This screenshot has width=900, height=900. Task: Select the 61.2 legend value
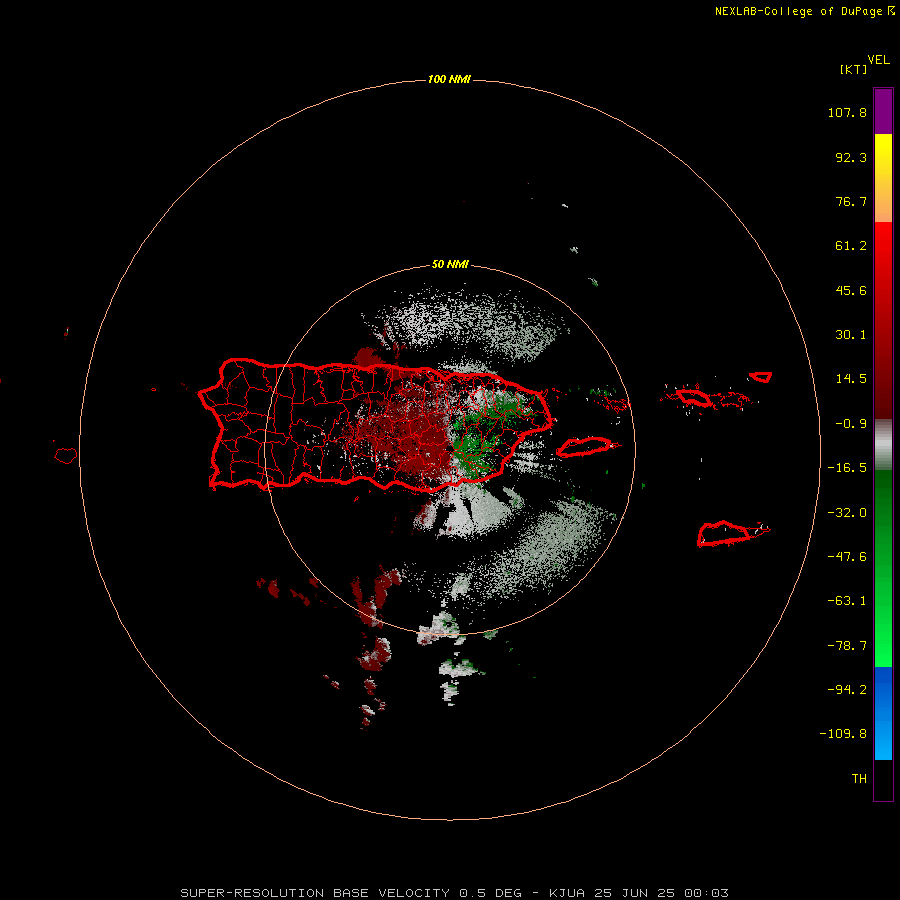[x=851, y=246]
